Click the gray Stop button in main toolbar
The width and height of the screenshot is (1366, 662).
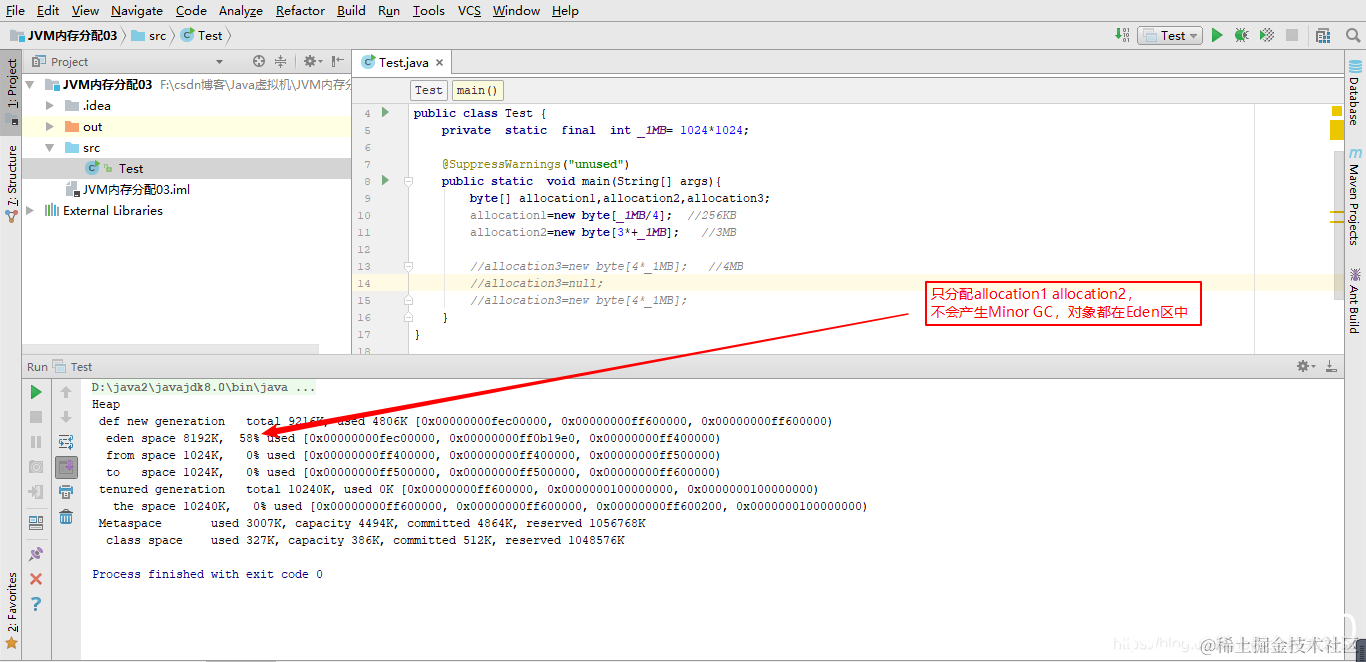(1292, 35)
